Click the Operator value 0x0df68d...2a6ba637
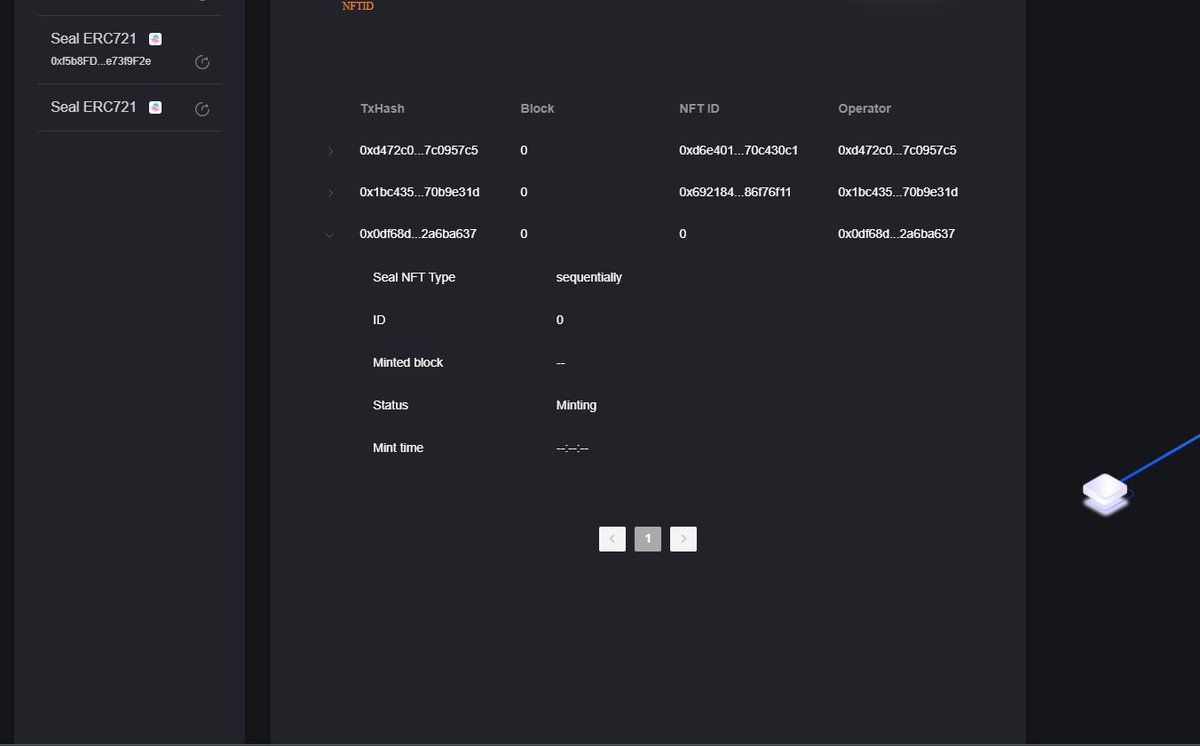 896,234
